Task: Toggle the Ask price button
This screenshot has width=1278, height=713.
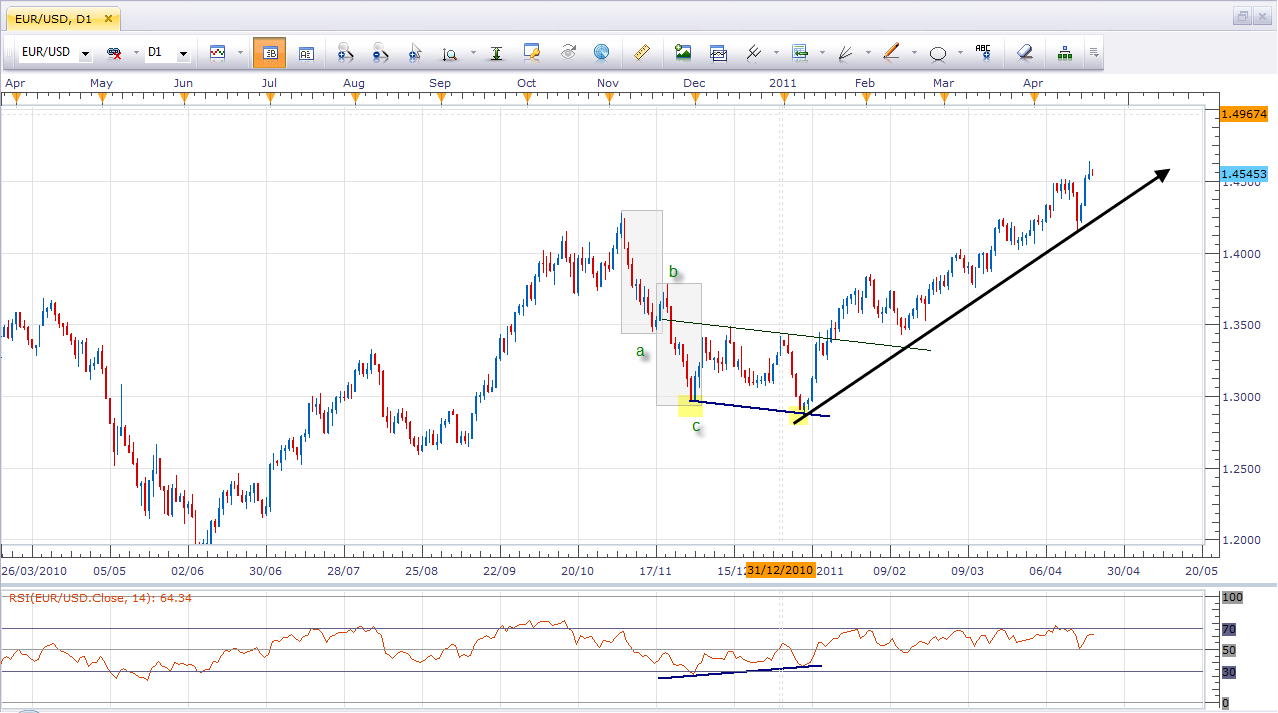Action: pyautogui.click(x=306, y=53)
